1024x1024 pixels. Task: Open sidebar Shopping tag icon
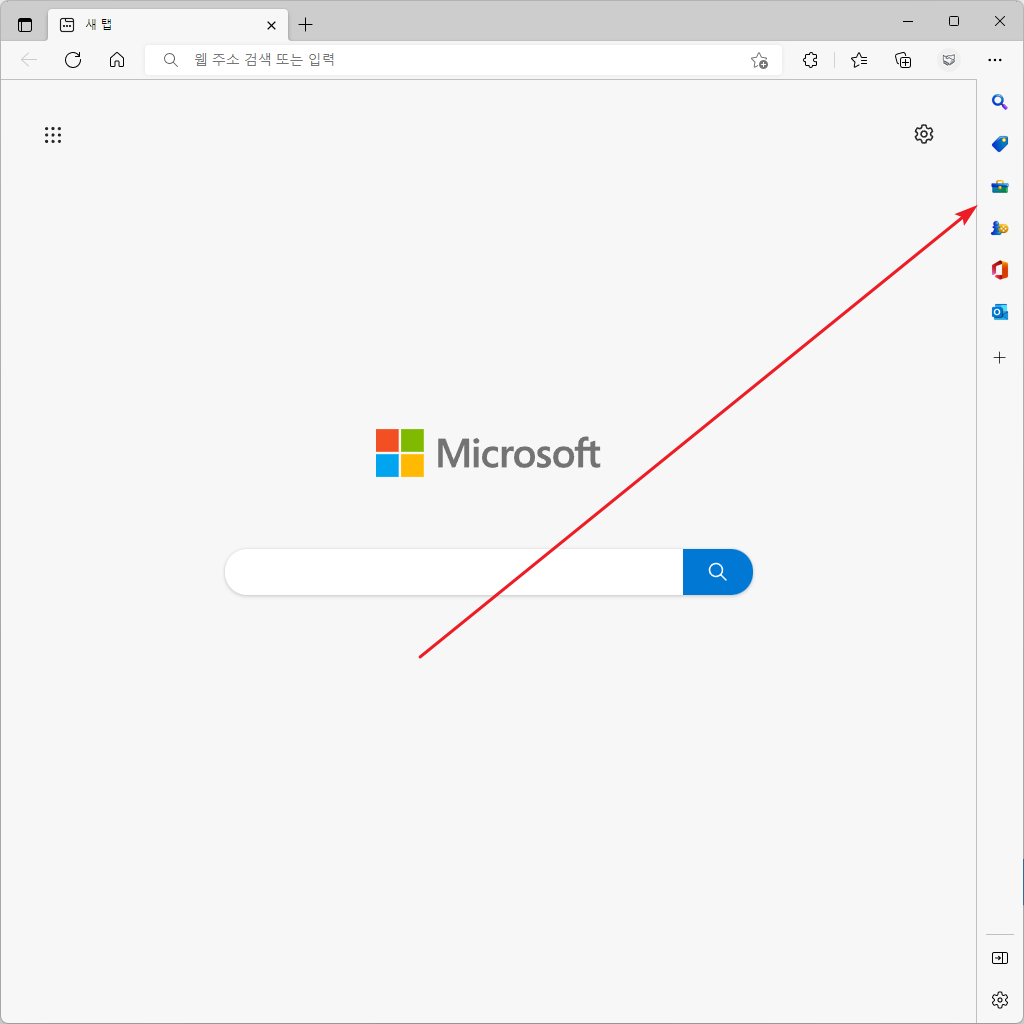click(x=1000, y=144)
